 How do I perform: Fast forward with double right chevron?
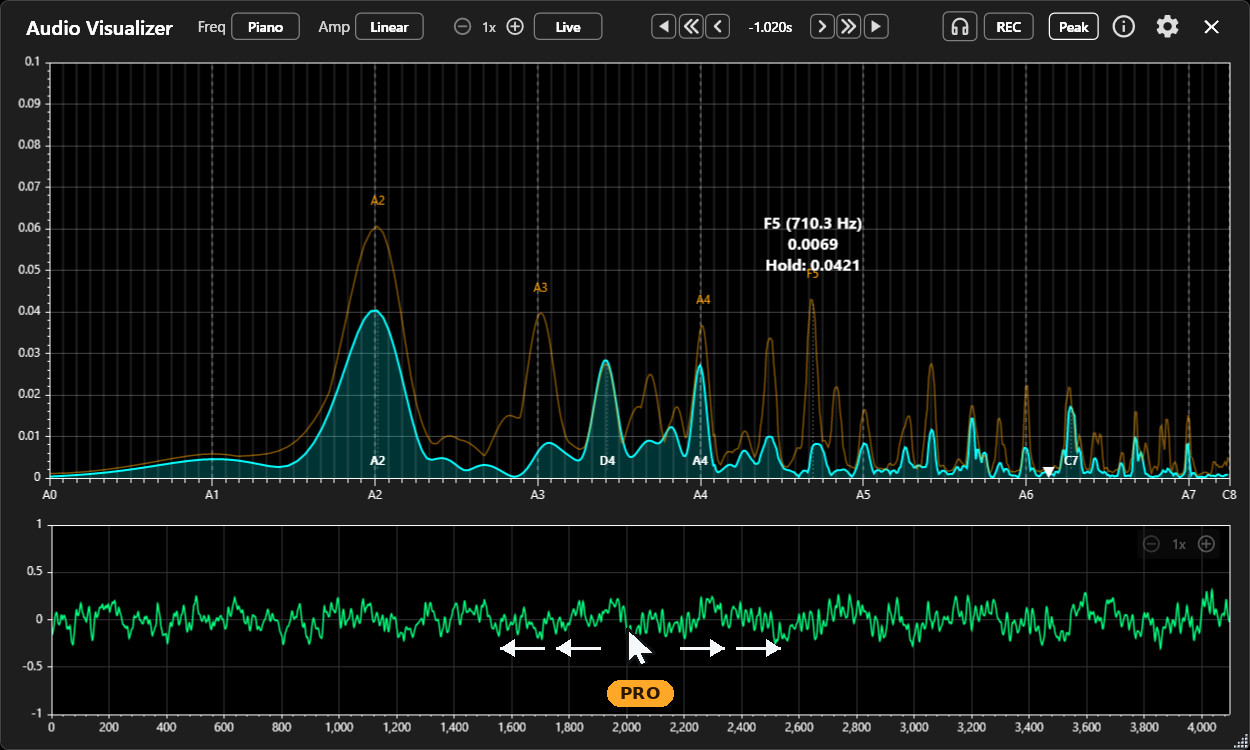click(849, 27)
